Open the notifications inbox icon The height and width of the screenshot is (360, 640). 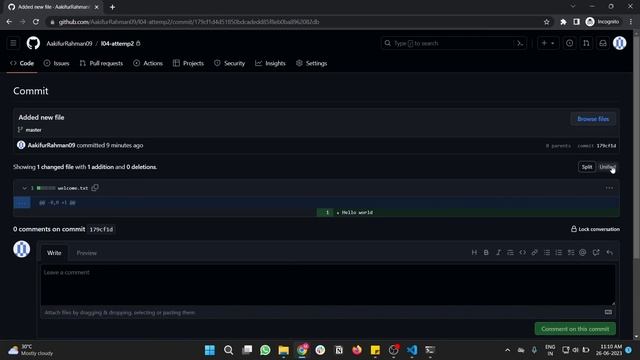[x=603, y=43]
